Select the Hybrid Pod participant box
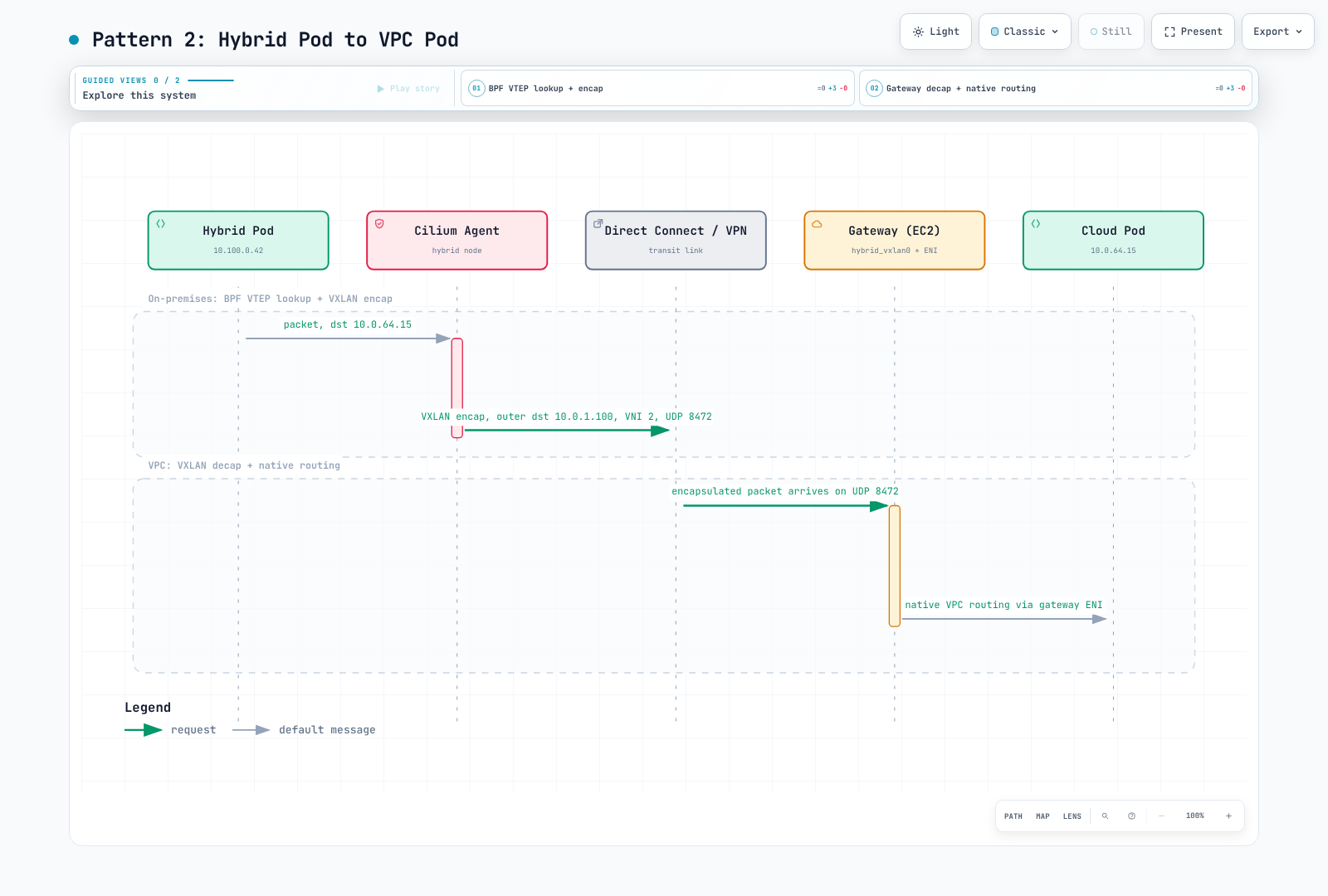 point(238,241)
